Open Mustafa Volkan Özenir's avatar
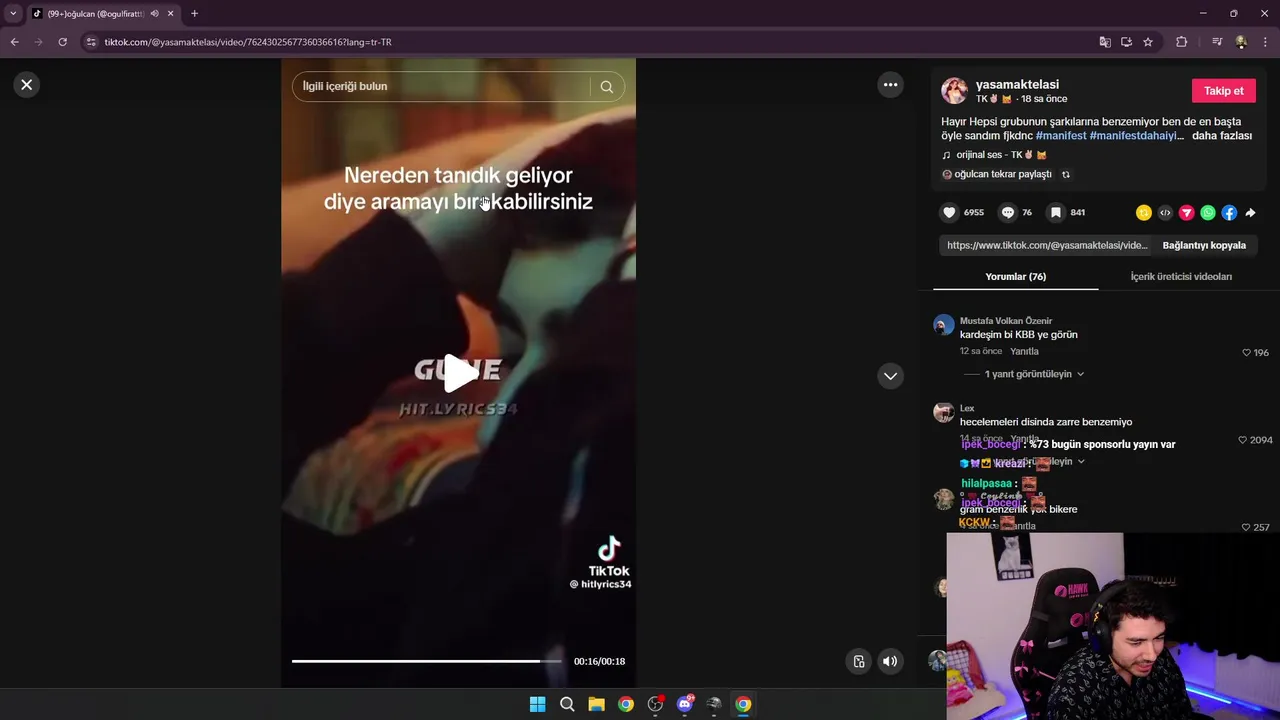The width and height of the screenshot is (1280, 720). pos(944,325)
